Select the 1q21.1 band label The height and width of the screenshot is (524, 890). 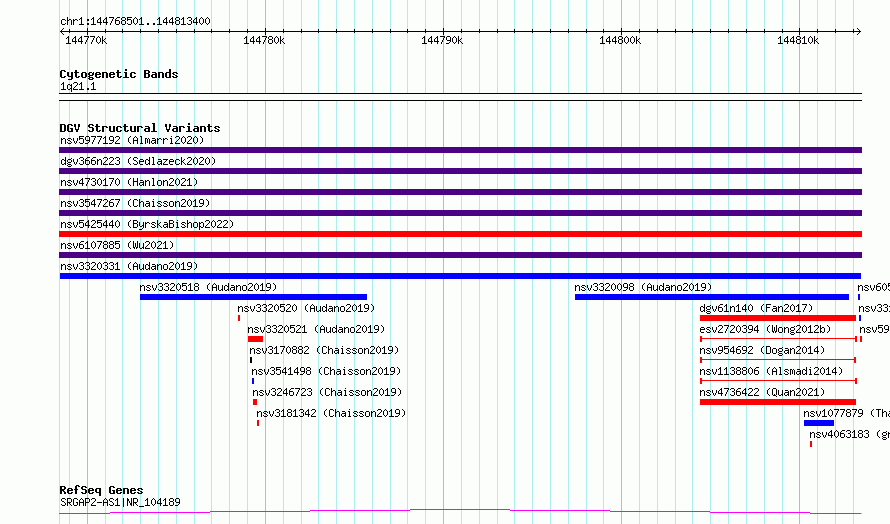tap(78, 86)
